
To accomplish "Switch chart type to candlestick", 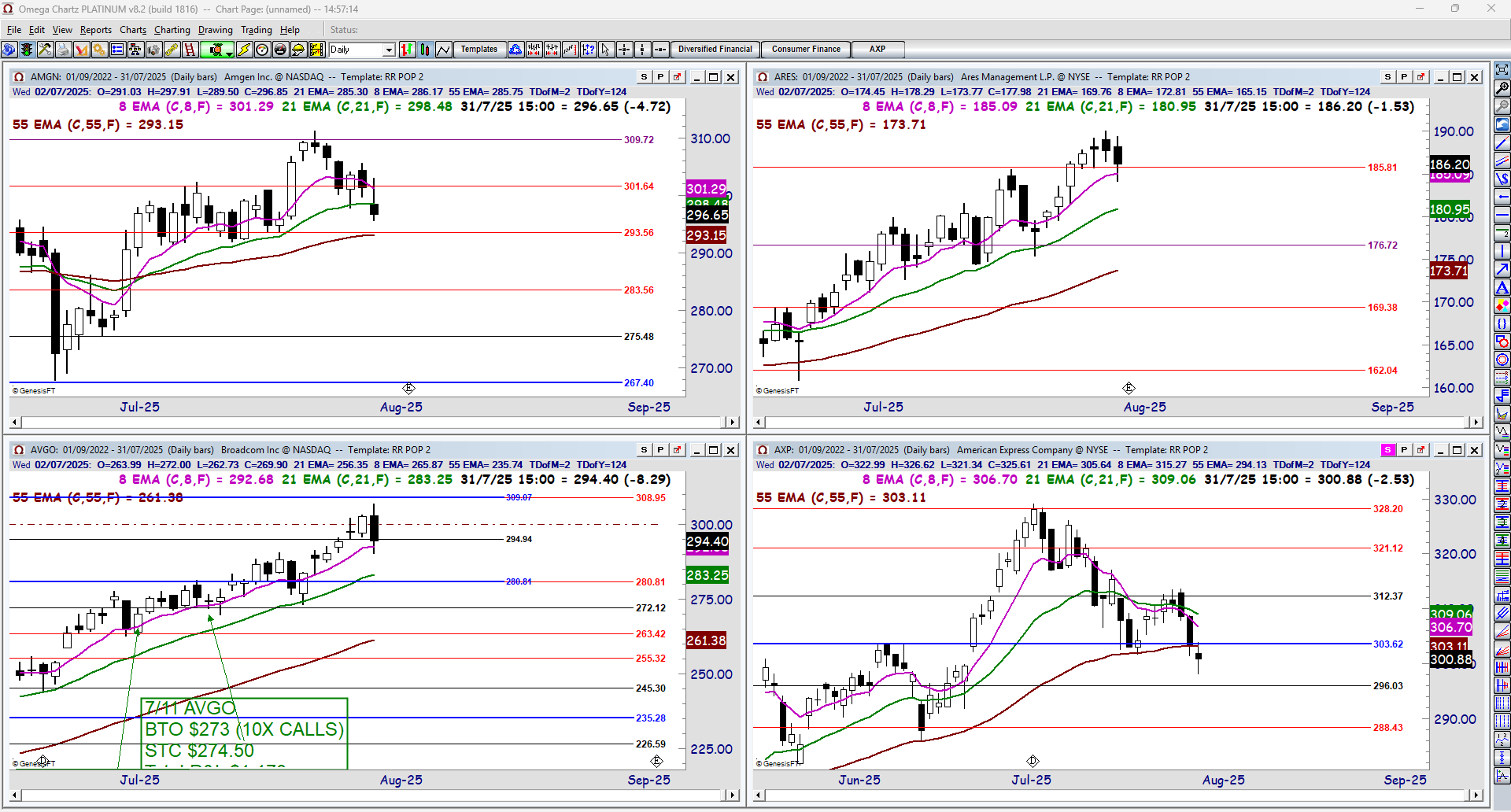I will coord(425,50).
